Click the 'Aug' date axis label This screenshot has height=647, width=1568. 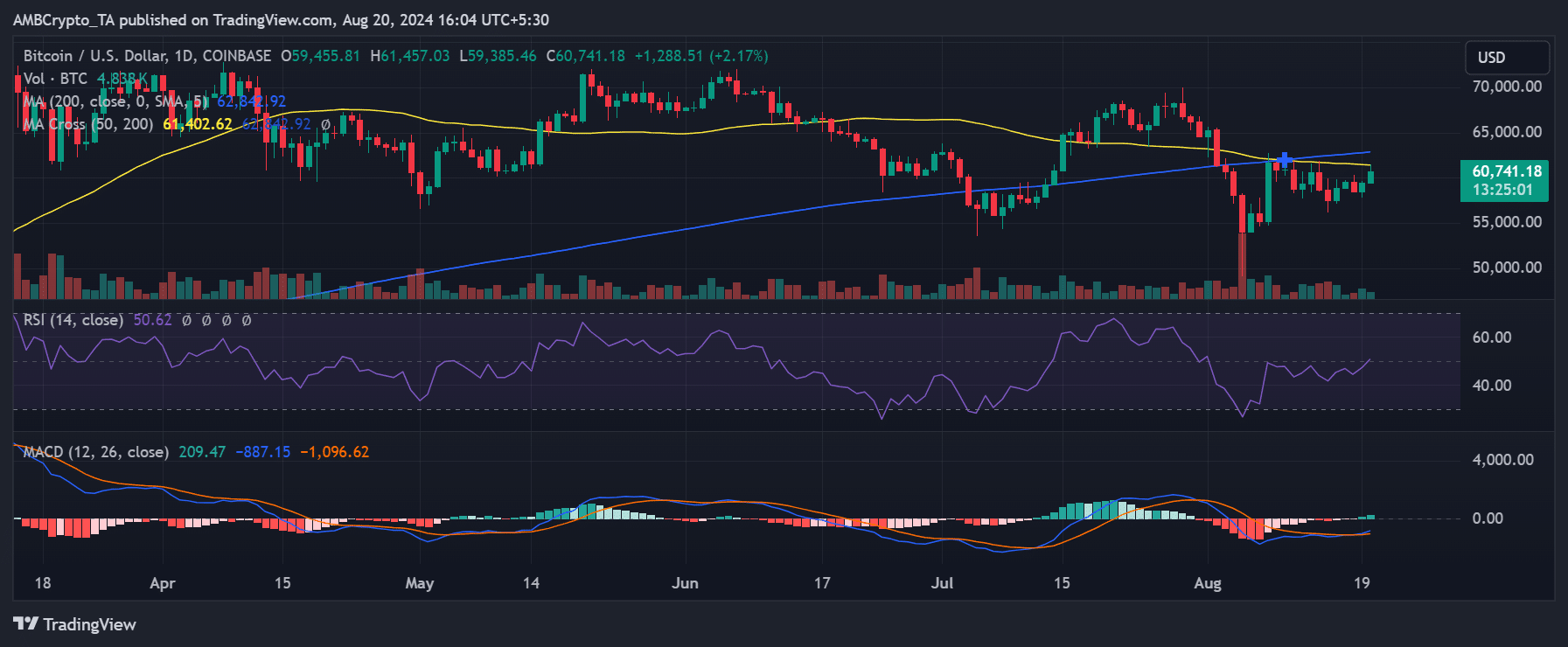[1208, 583]
